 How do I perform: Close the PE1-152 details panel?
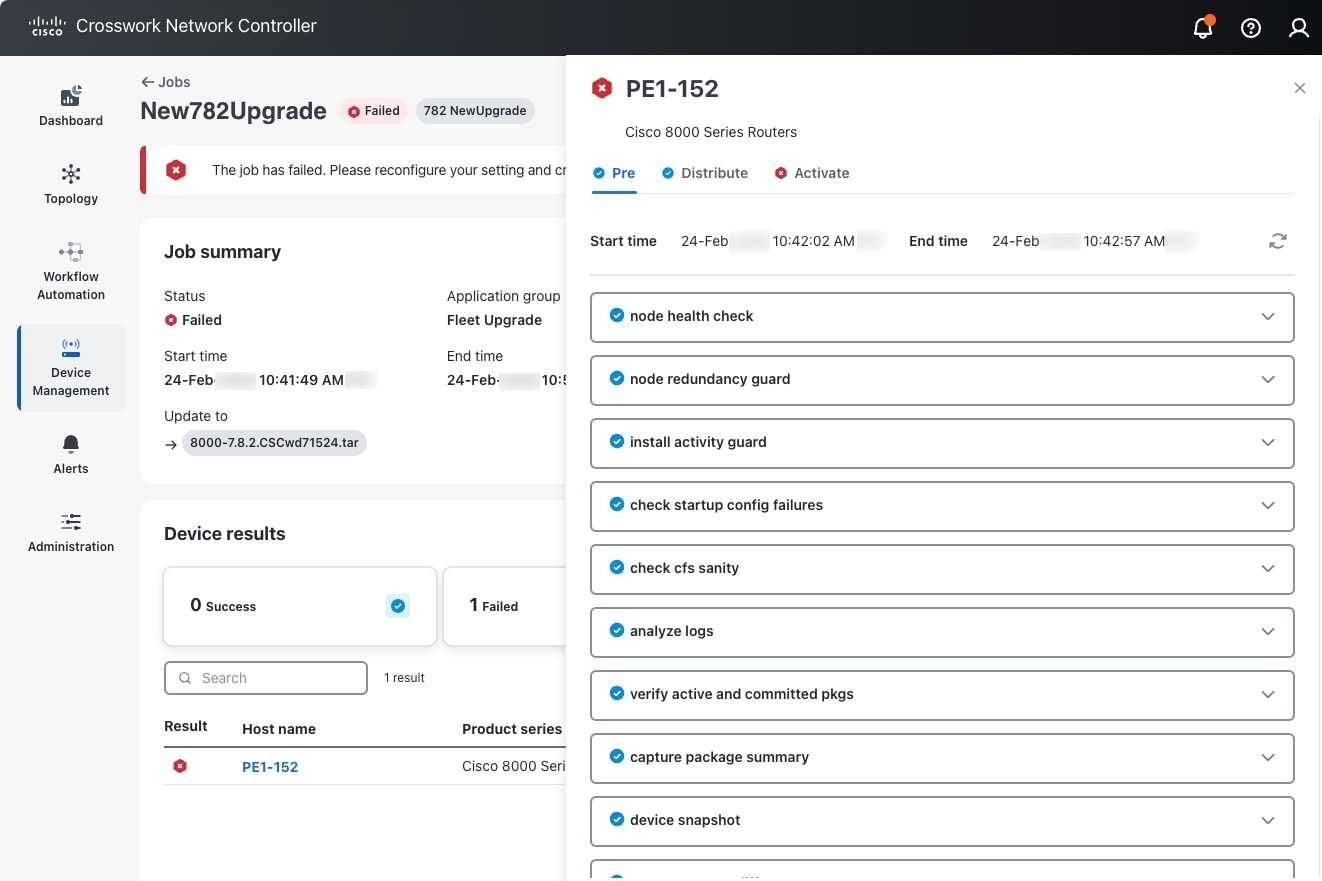coord(1300,88)
